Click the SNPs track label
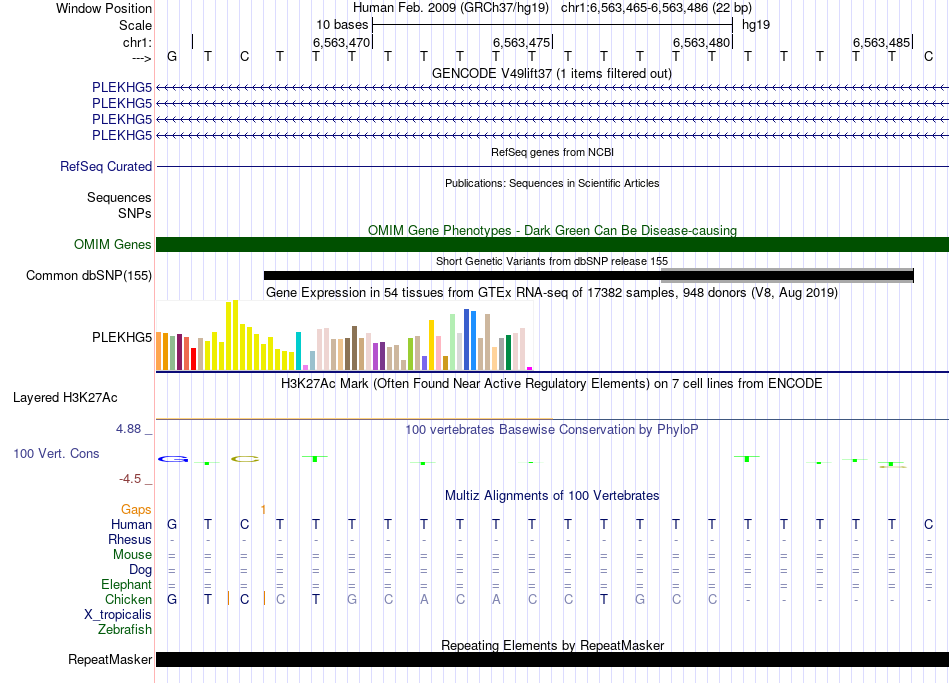 (135, 213)
